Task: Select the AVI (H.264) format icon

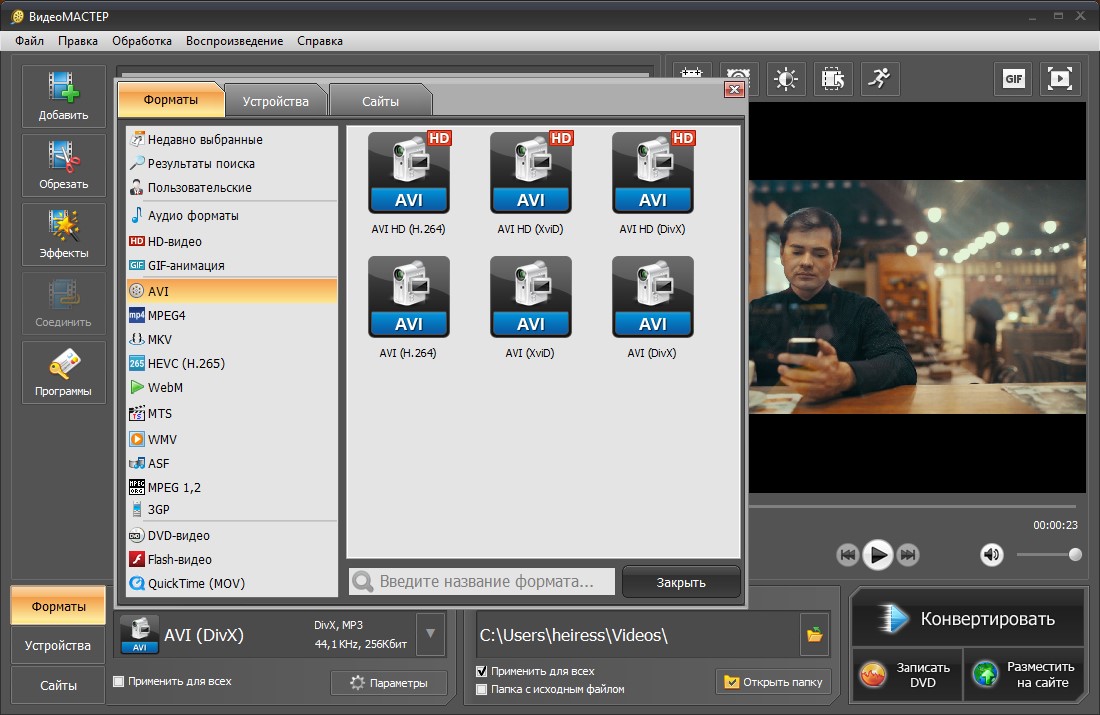Action: coord(408,297)
